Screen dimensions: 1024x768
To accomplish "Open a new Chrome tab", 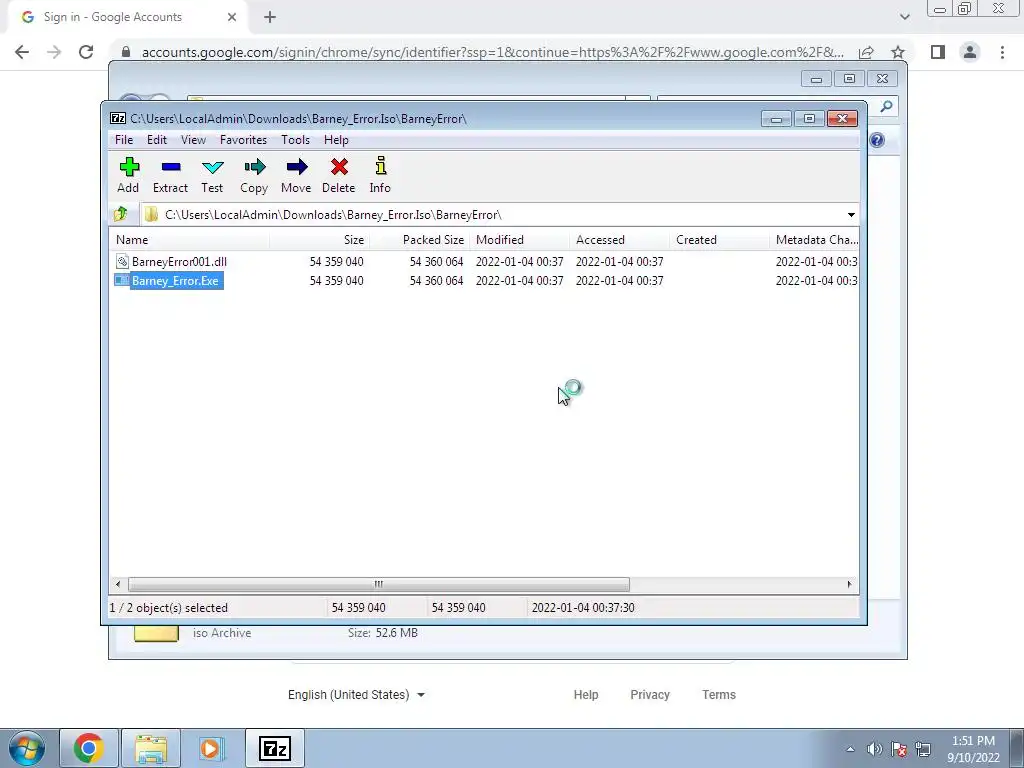I will point(270,17).
